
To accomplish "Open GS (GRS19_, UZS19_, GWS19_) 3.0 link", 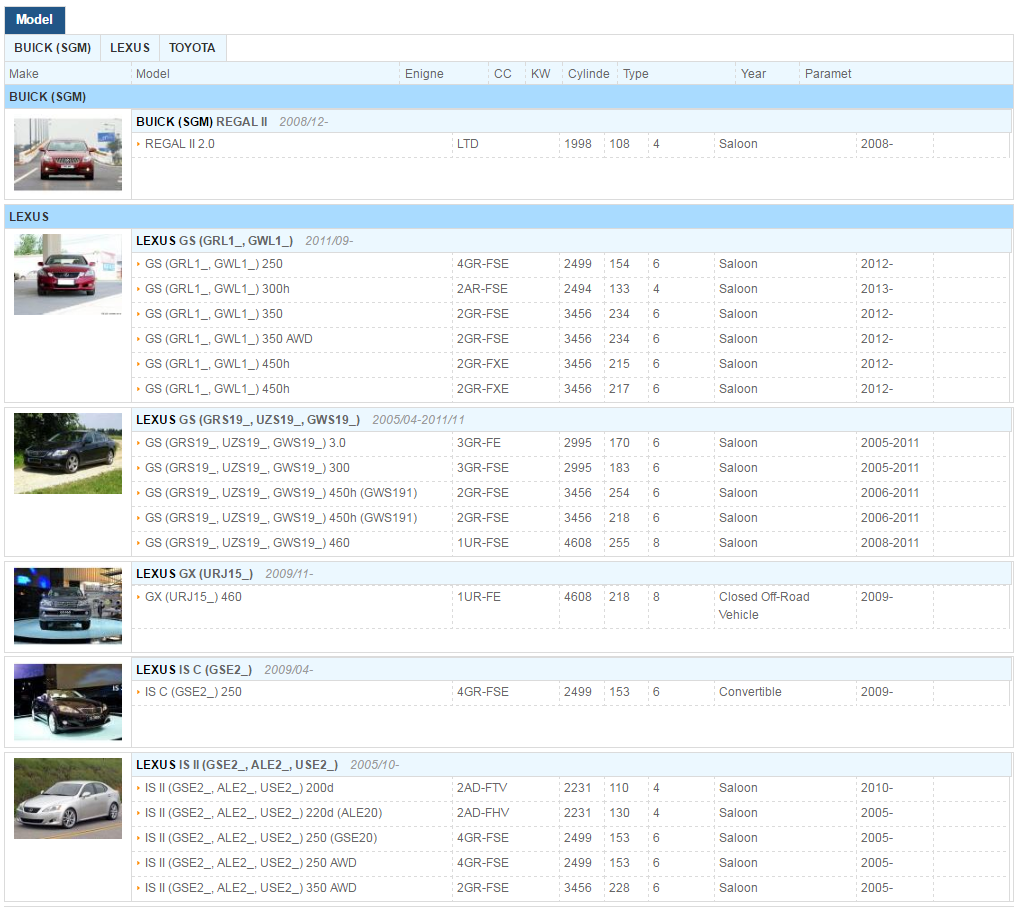I will (245, 443).
